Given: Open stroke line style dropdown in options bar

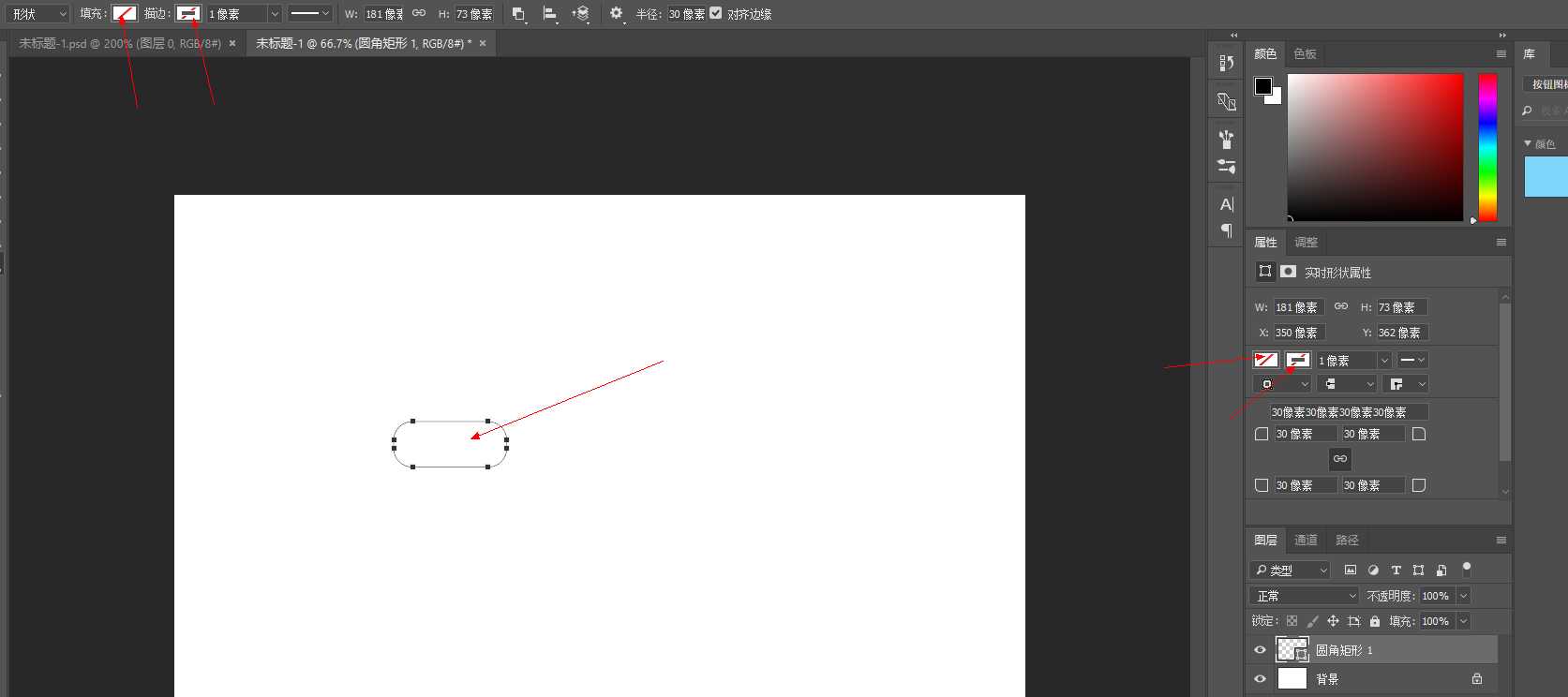Looking at the screenshot, I should [x=309, y=14].
